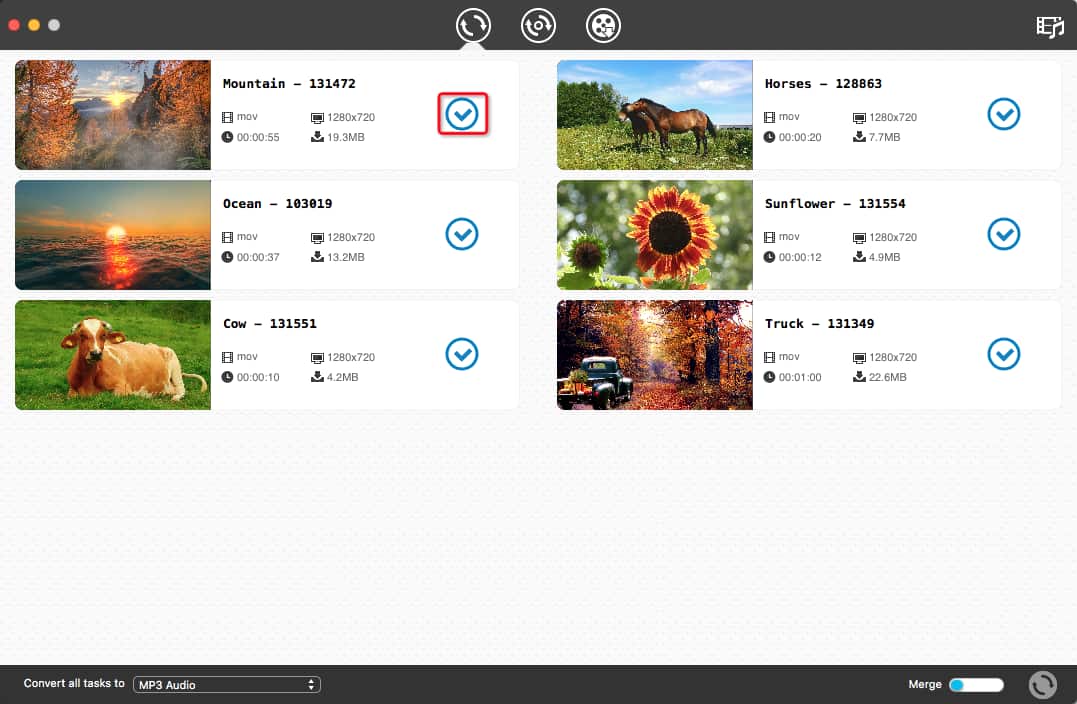Open the Convert all tasks to dropdown

(226, 684)
